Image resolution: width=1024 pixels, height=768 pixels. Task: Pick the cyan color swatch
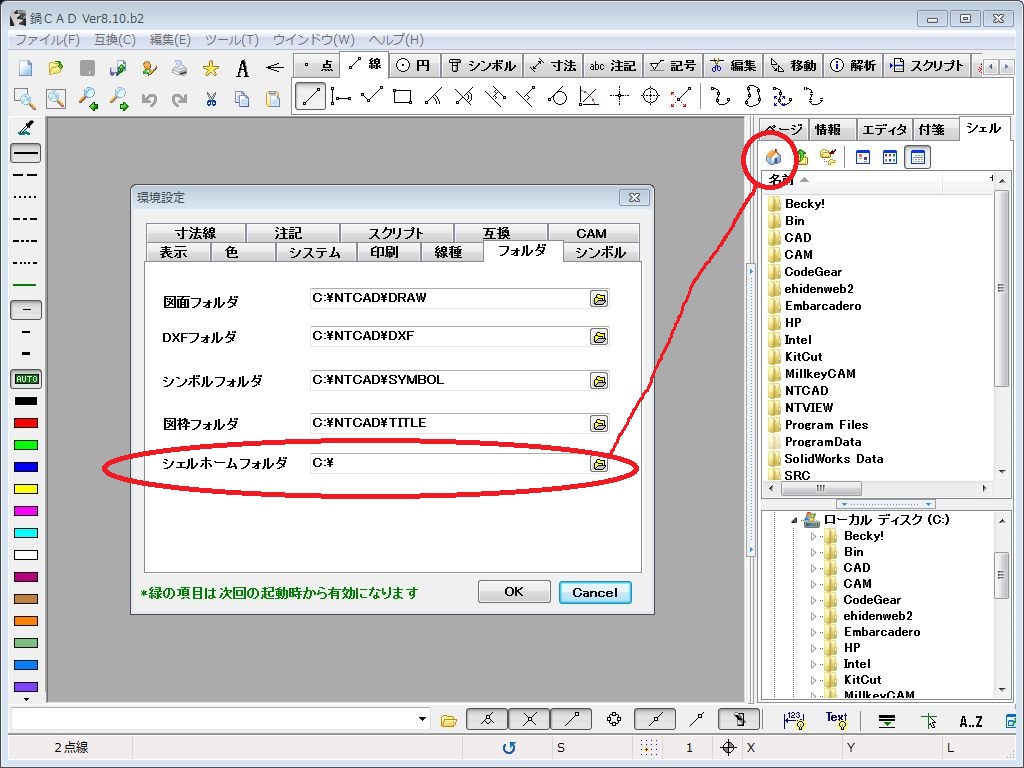(x=26, y=533)
